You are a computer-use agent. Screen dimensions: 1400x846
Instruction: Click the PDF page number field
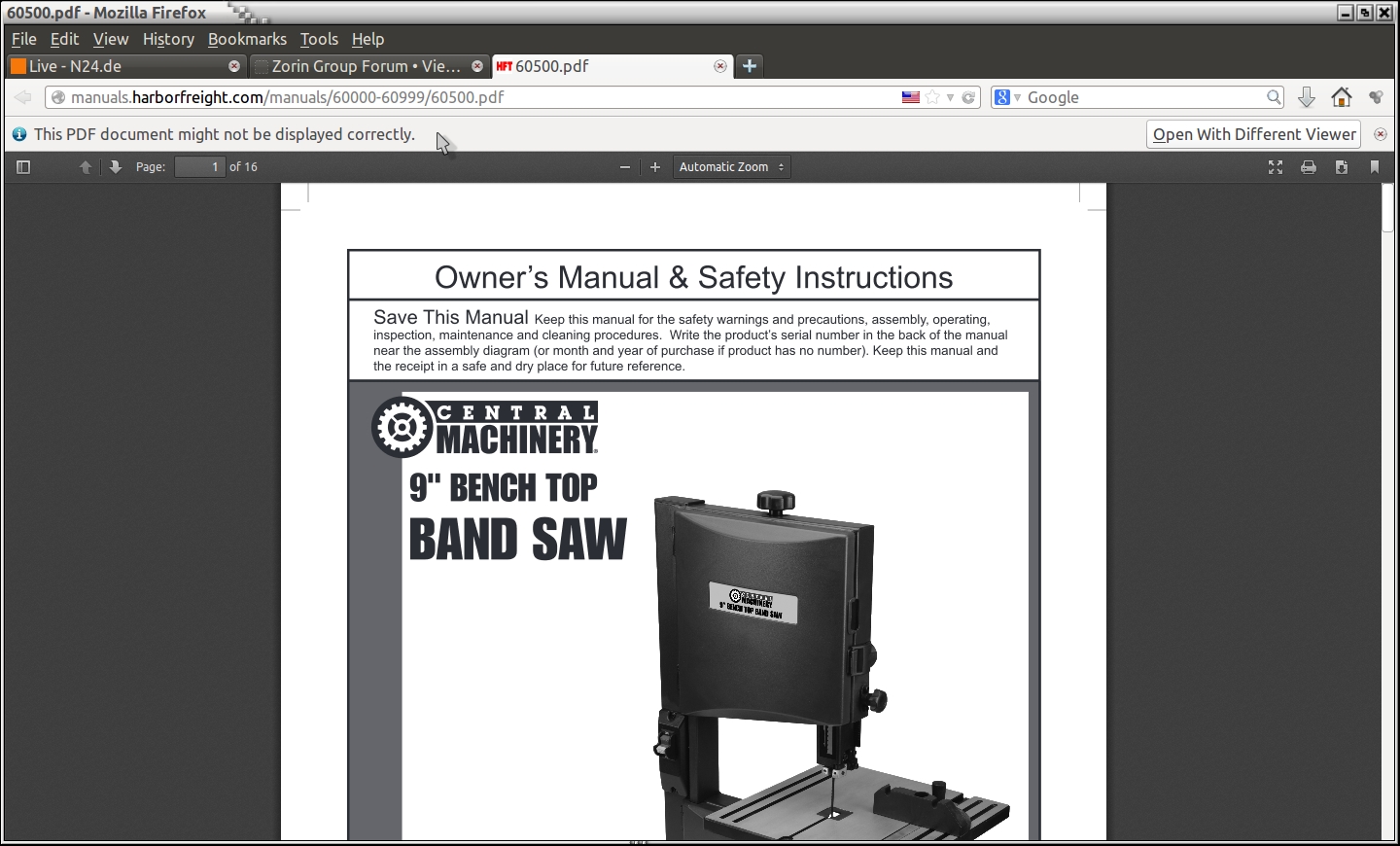pos(200,167)
